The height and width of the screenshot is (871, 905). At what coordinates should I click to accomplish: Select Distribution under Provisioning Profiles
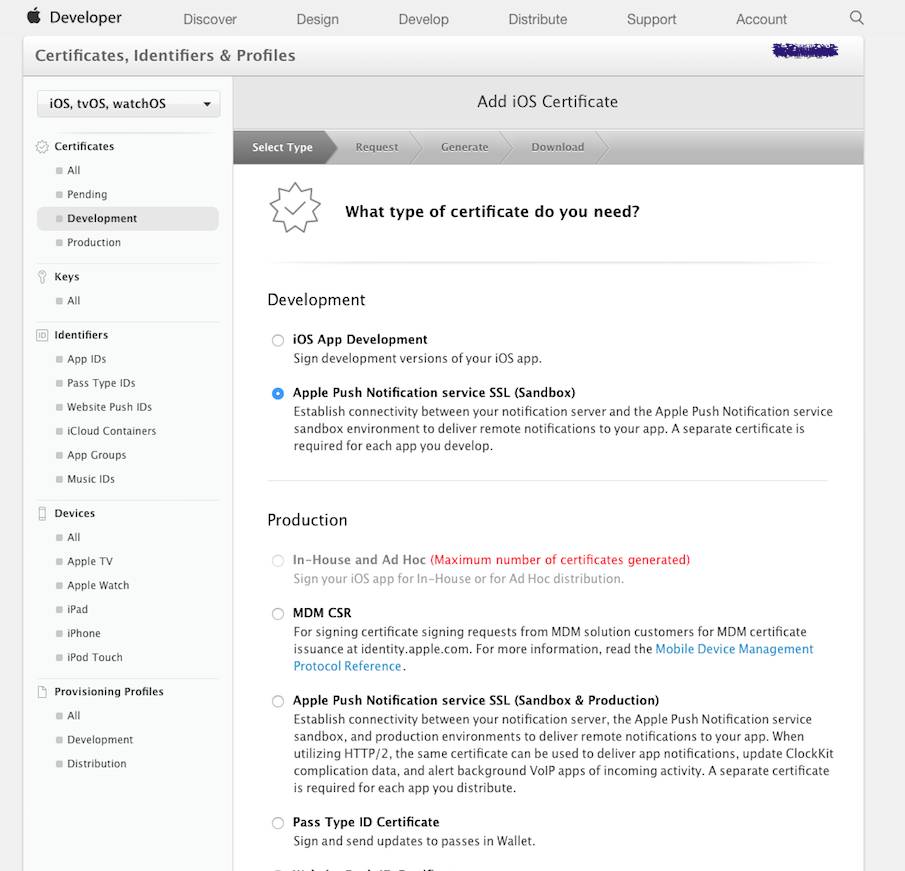(x=97, y=764)
